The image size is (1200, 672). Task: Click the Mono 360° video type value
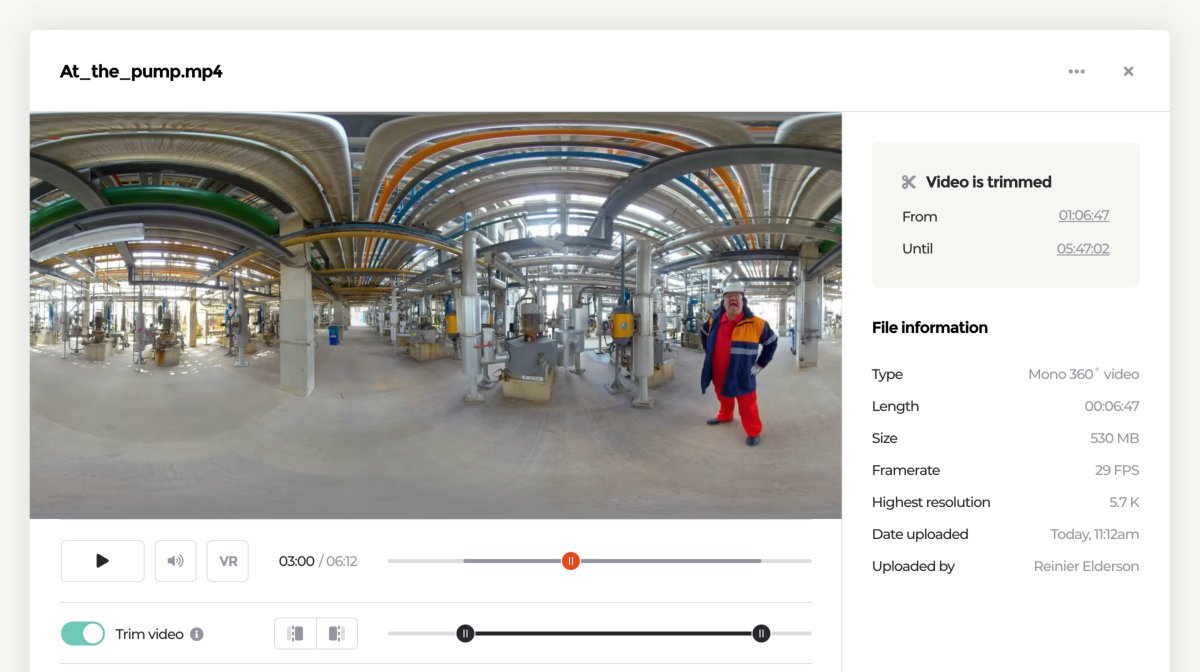coord(1085,374)
